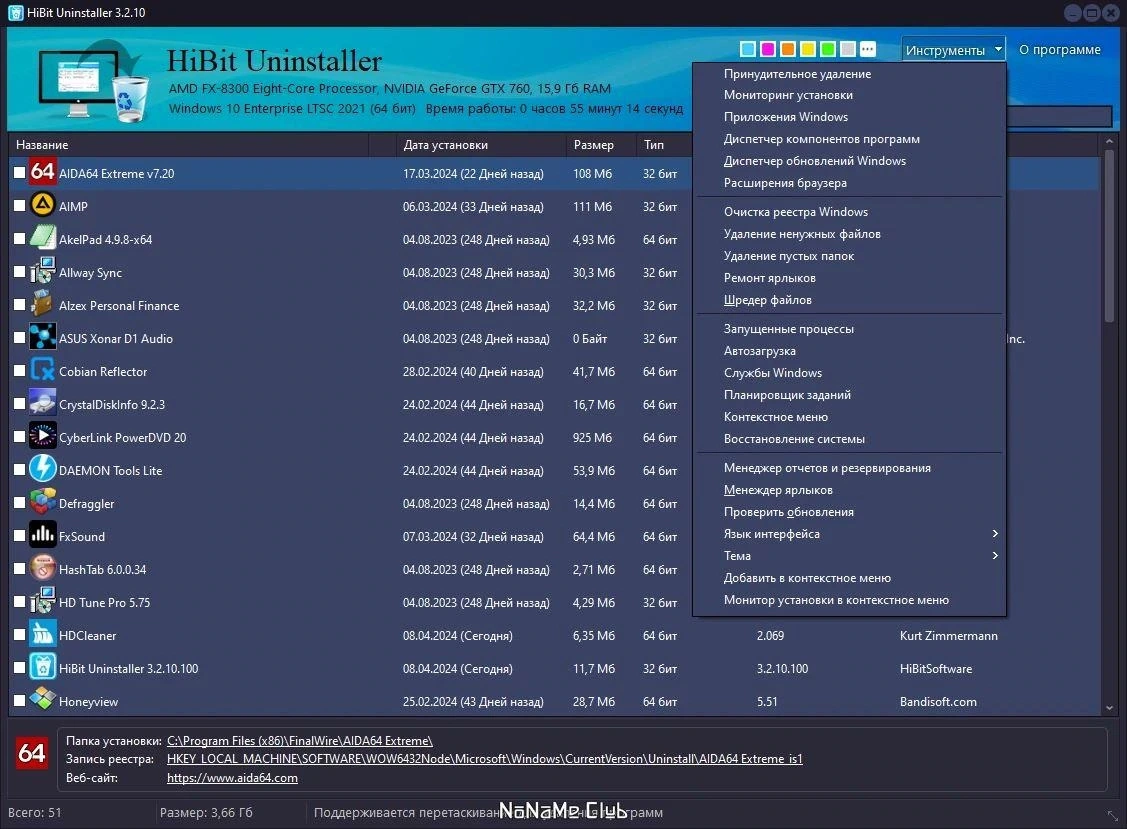Click the Defraggler icon
The image size is (1127, 829).
(42, 503)
